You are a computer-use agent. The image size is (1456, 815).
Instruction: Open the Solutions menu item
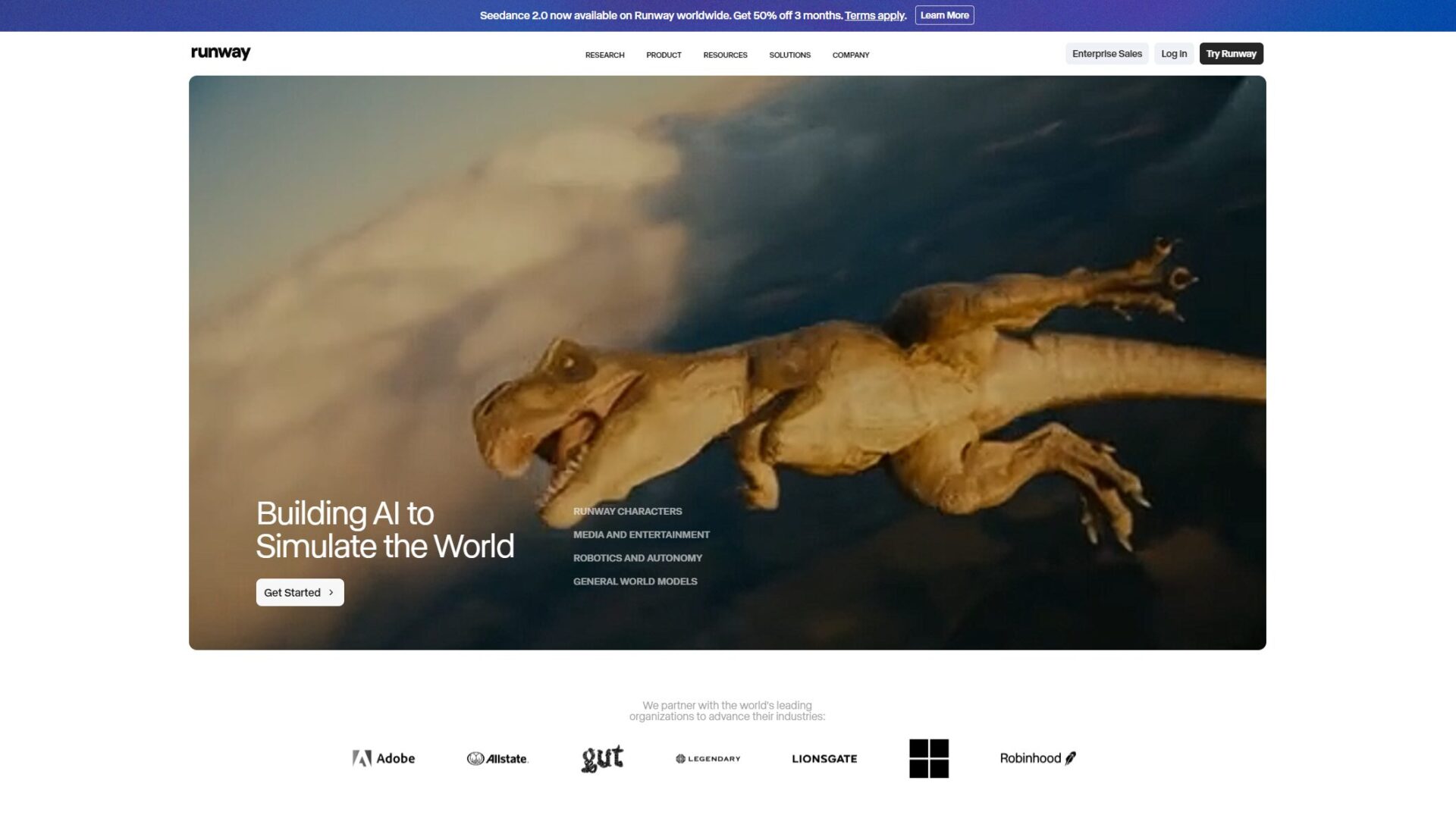[789, 55]
